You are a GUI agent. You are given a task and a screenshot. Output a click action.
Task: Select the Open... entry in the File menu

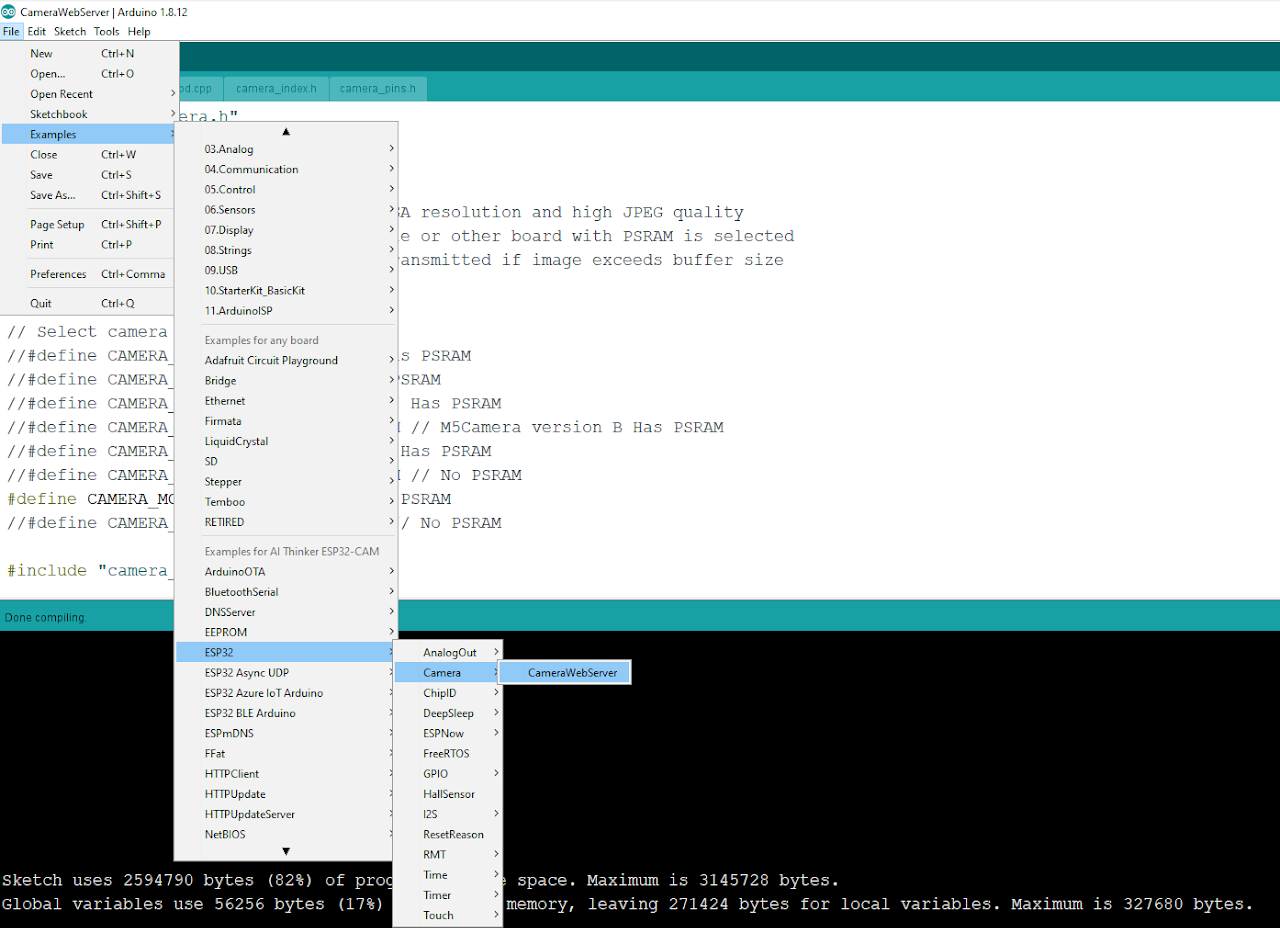[89, 74]
